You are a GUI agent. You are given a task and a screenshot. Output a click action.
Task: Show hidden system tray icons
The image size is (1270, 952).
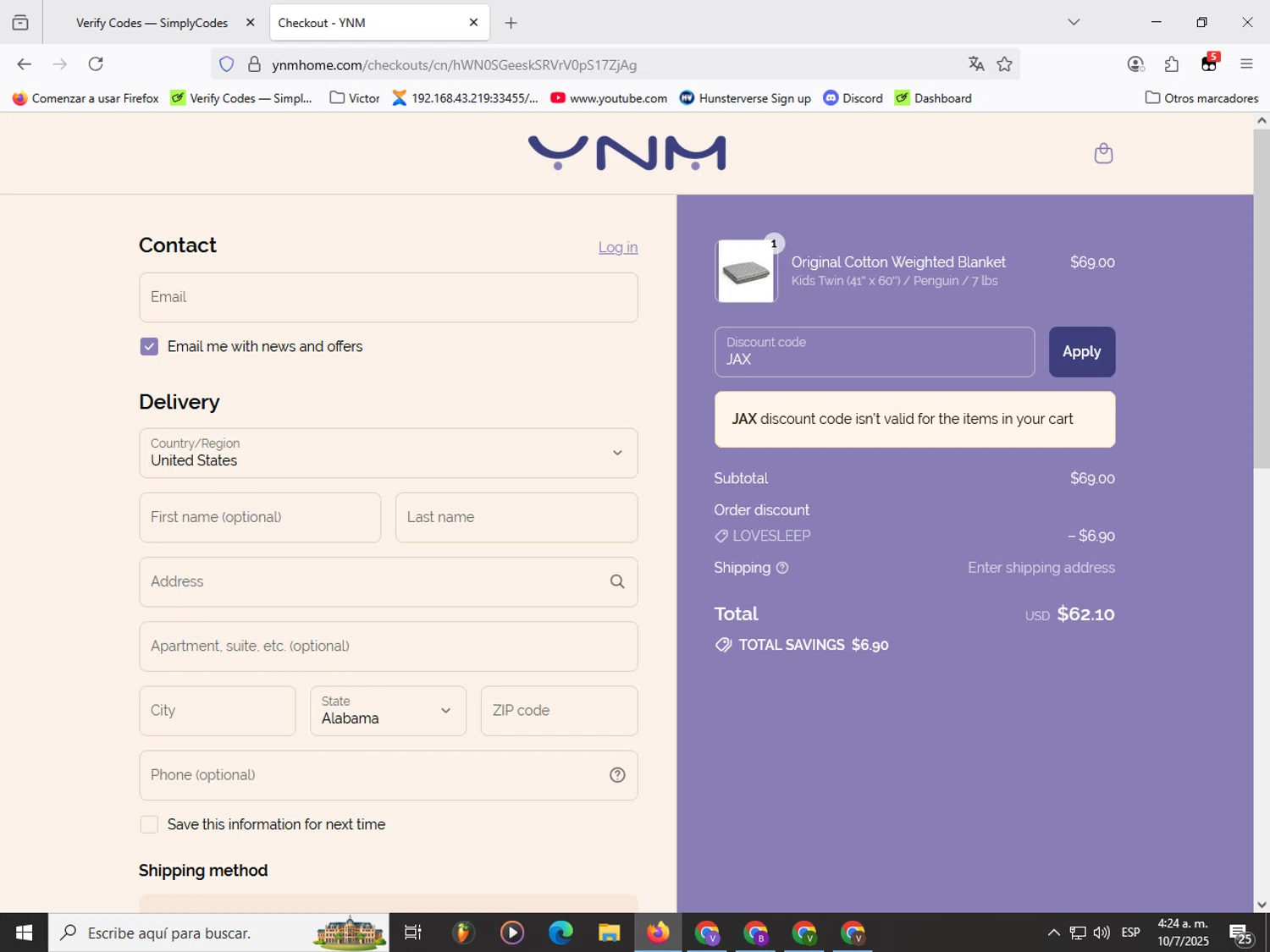(x=1053, y=933)
